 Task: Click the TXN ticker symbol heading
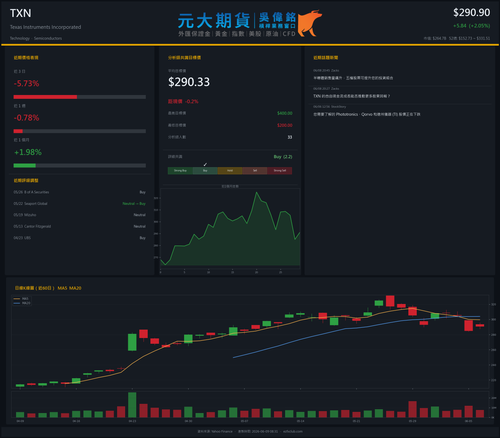tap(21, 13)
